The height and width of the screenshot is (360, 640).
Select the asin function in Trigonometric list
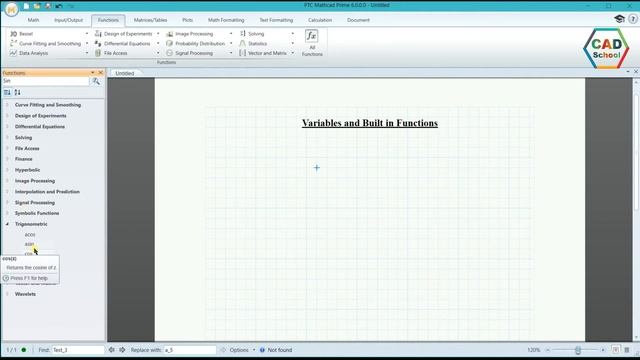(x=29, y=244)
